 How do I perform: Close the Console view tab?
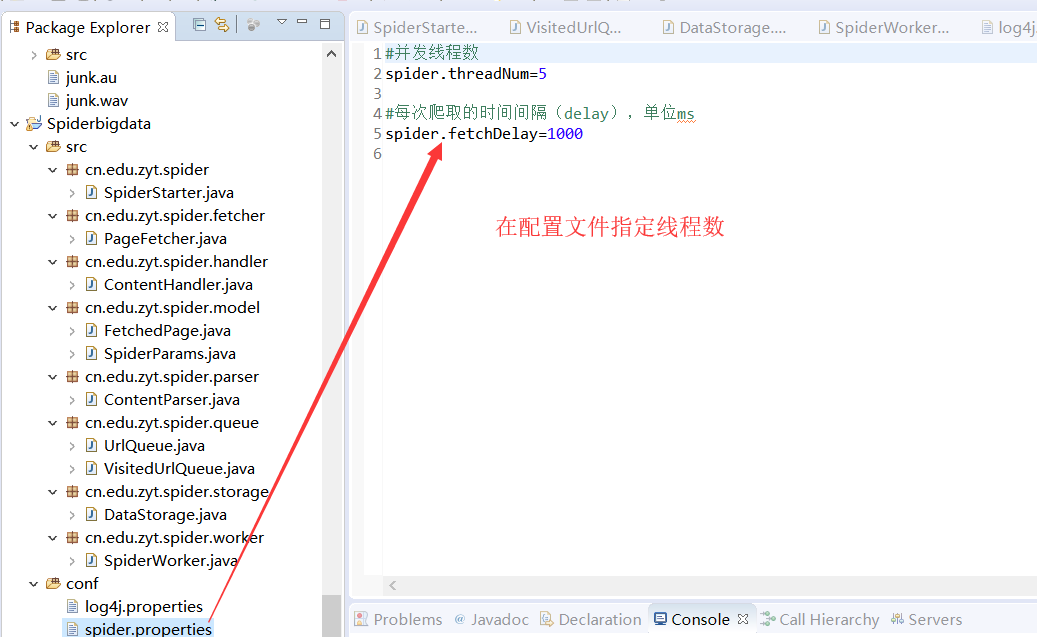[743, 619]
